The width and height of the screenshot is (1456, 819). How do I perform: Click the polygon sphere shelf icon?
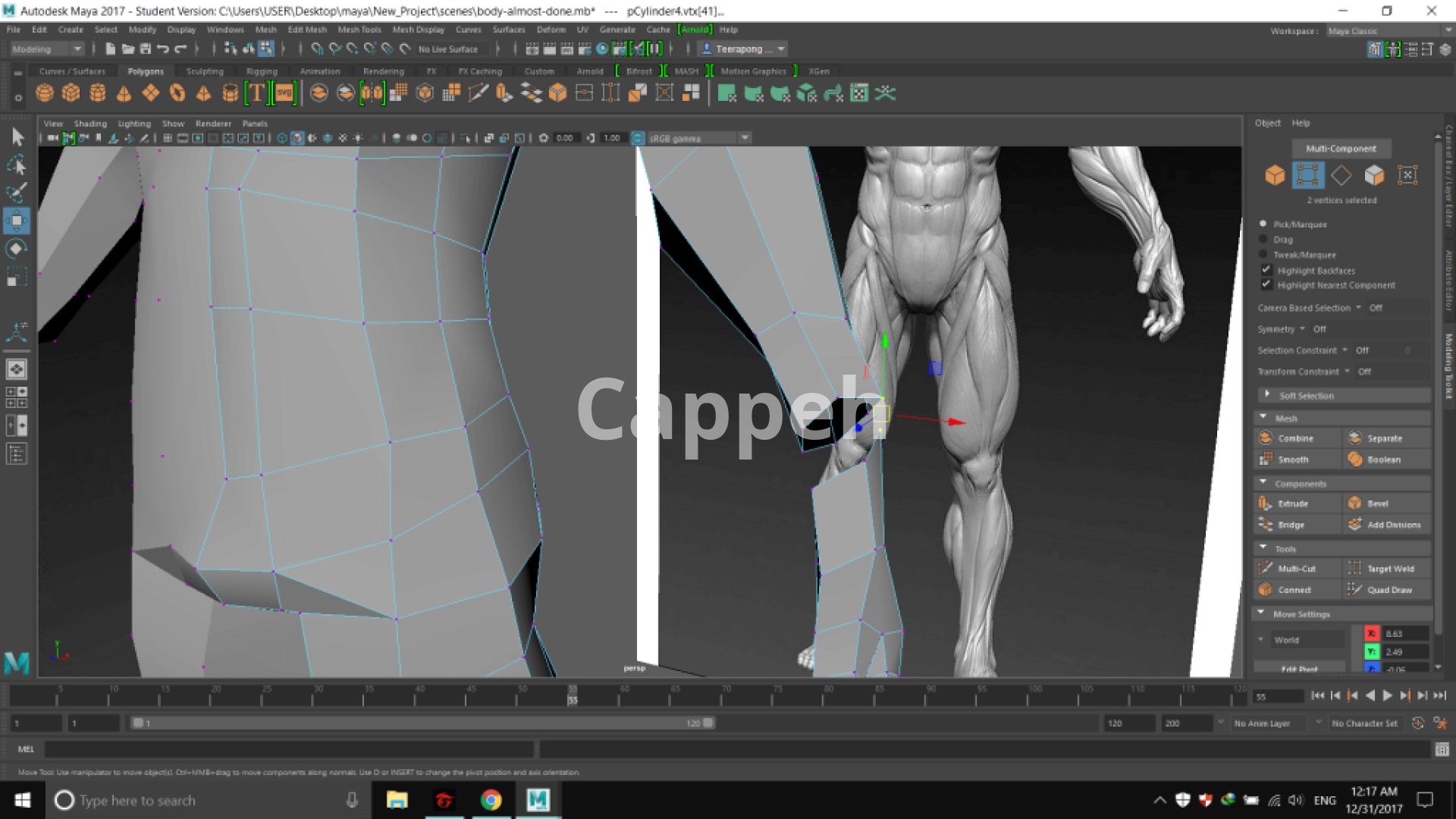(x=45, y=93)
